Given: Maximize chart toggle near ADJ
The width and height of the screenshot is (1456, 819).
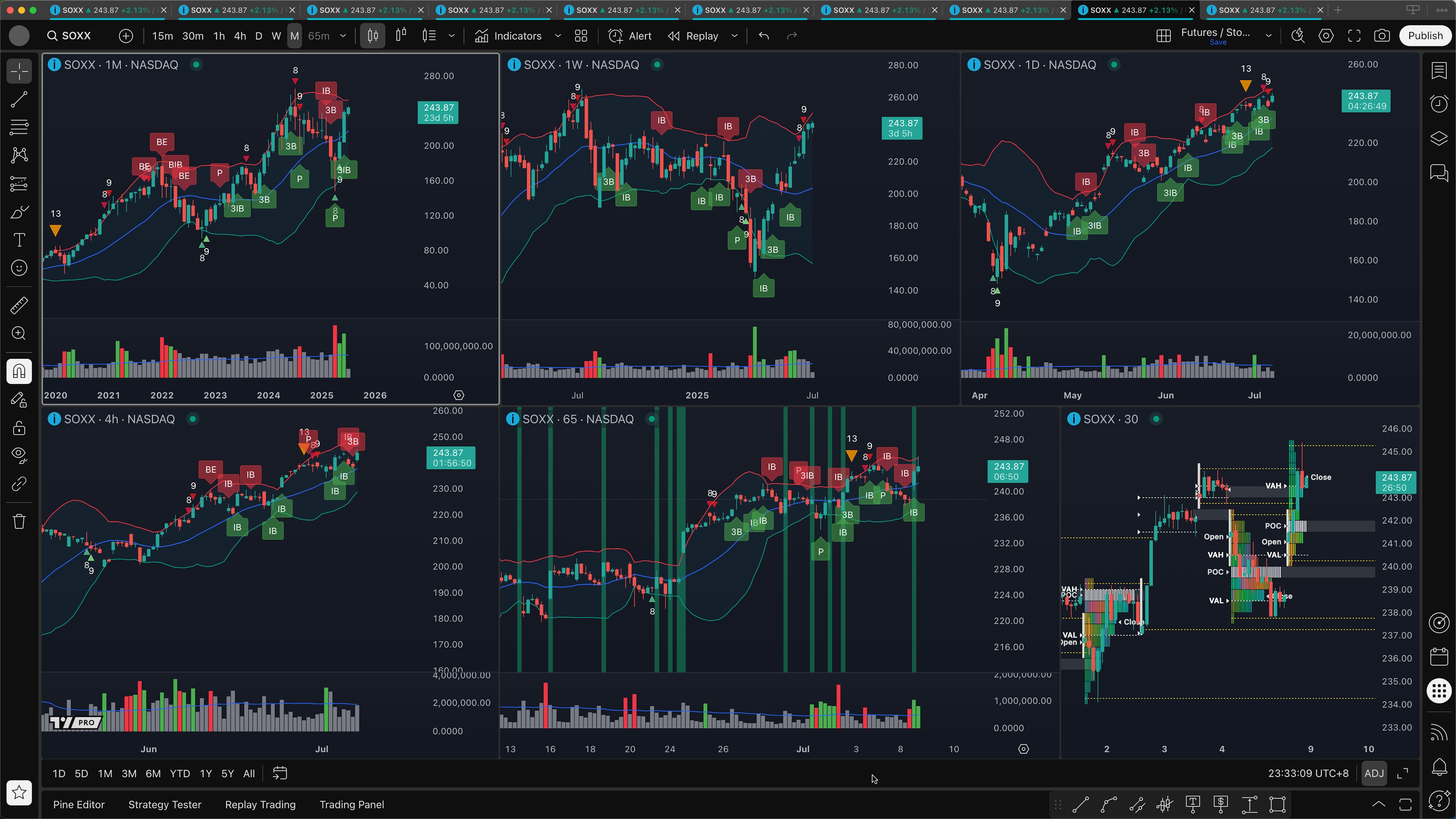Looking at the screenshot, I should 1402,773.
